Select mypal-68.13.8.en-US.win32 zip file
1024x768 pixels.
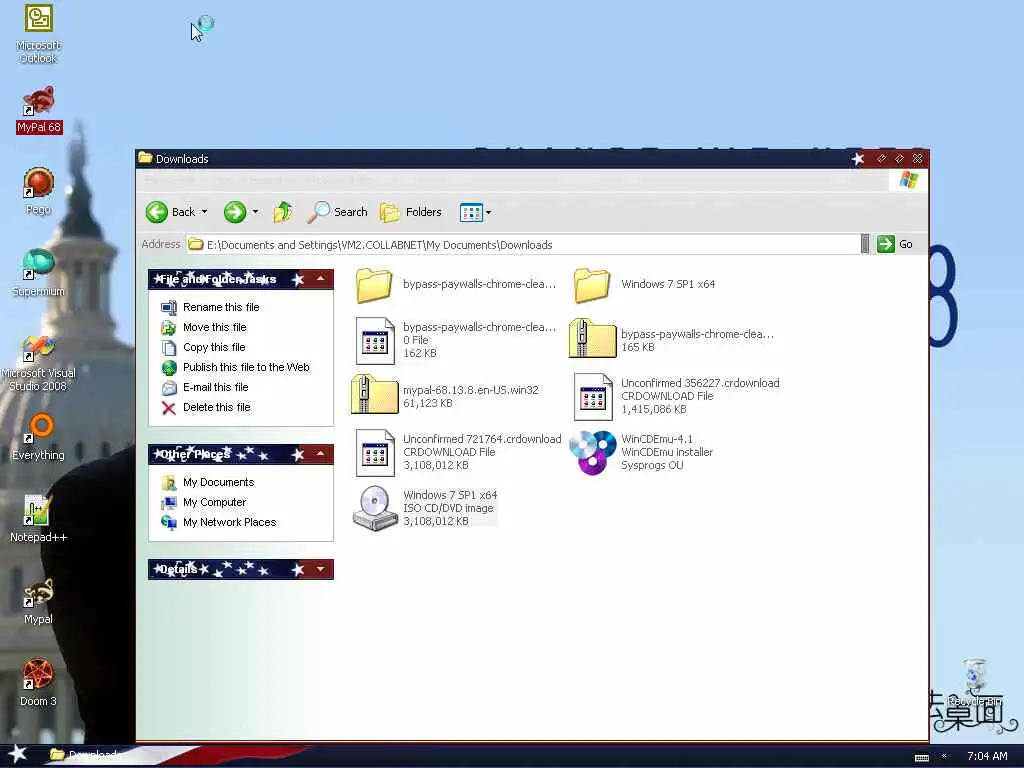(x=445, y=396)
